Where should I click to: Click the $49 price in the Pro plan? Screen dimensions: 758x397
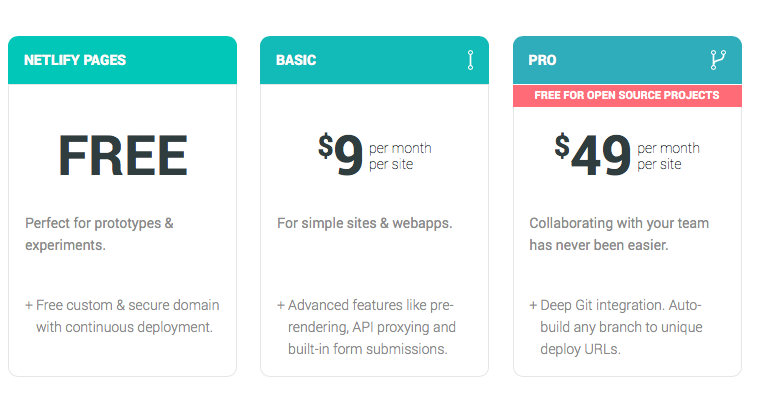point(592,155)
